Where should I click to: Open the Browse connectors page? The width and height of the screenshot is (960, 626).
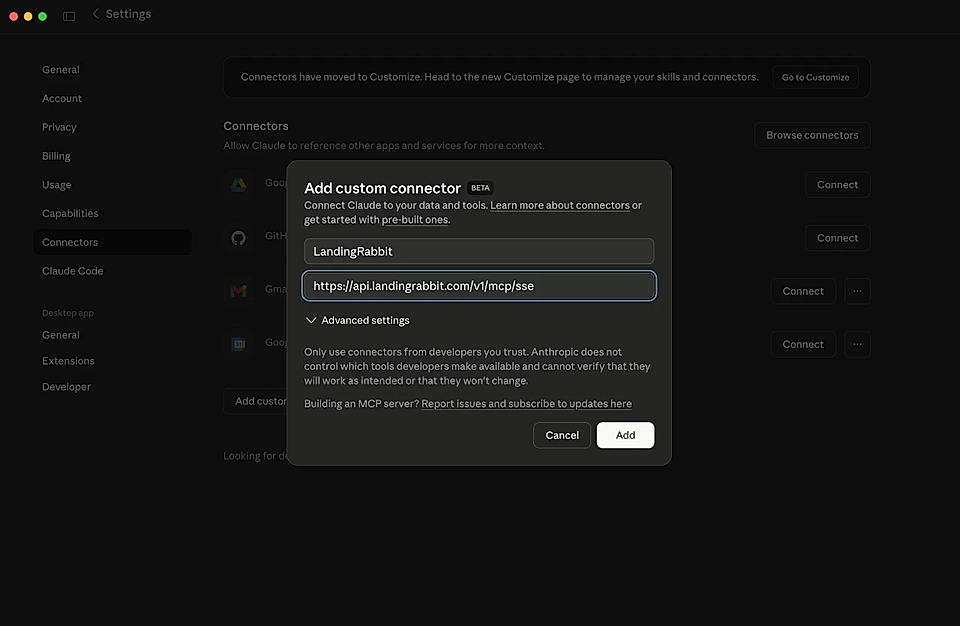pyautogui.click(x=812, y=134)
